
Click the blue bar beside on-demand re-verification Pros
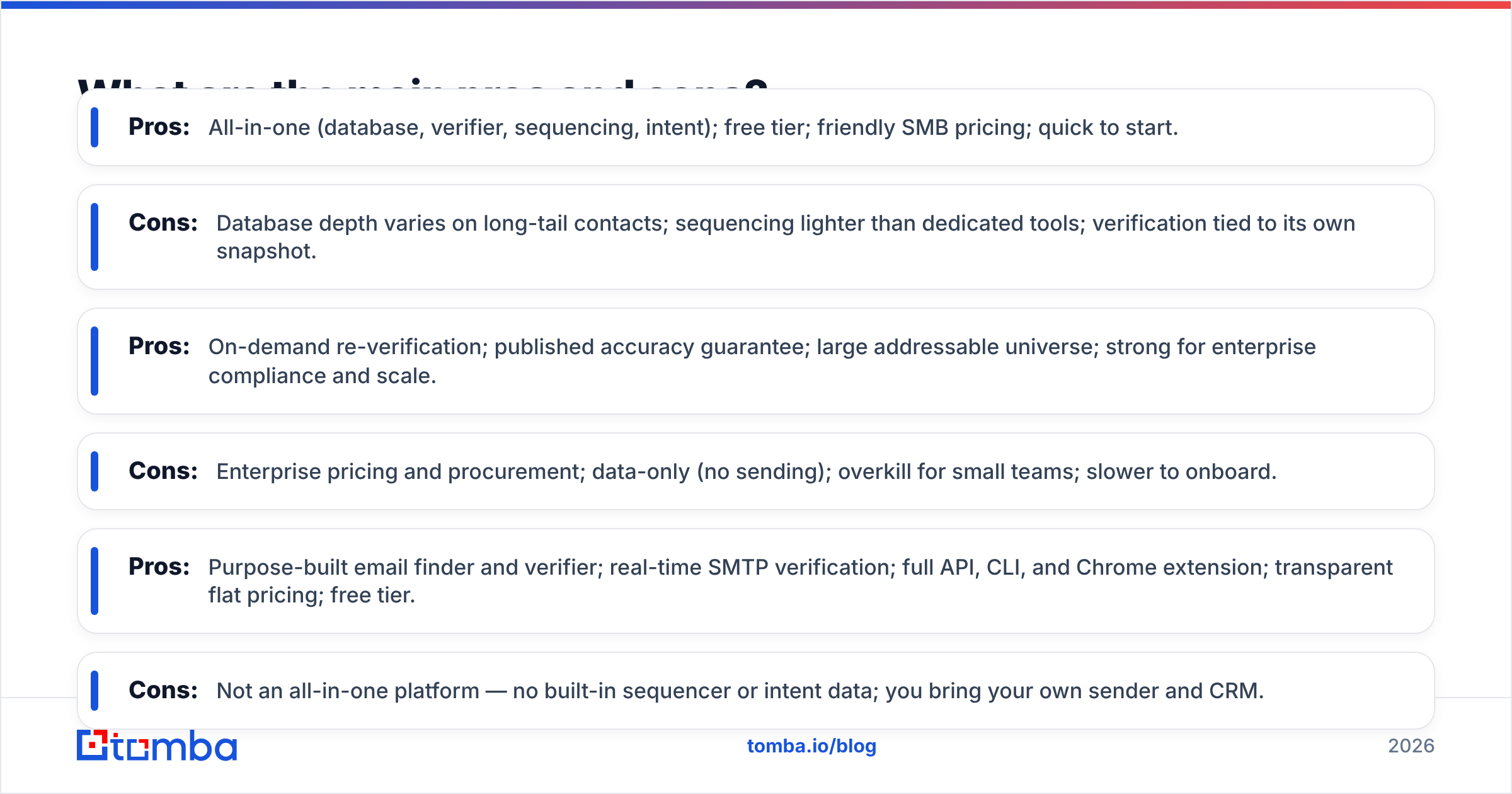(94, 361)
